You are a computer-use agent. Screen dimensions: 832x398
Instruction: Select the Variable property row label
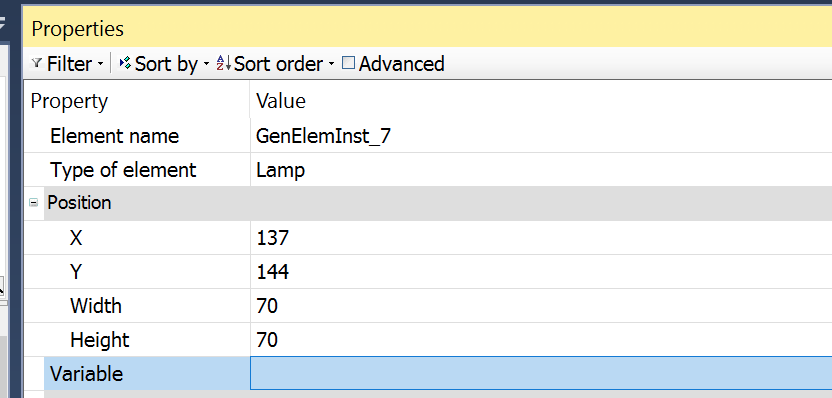click(x=86, y=374)
